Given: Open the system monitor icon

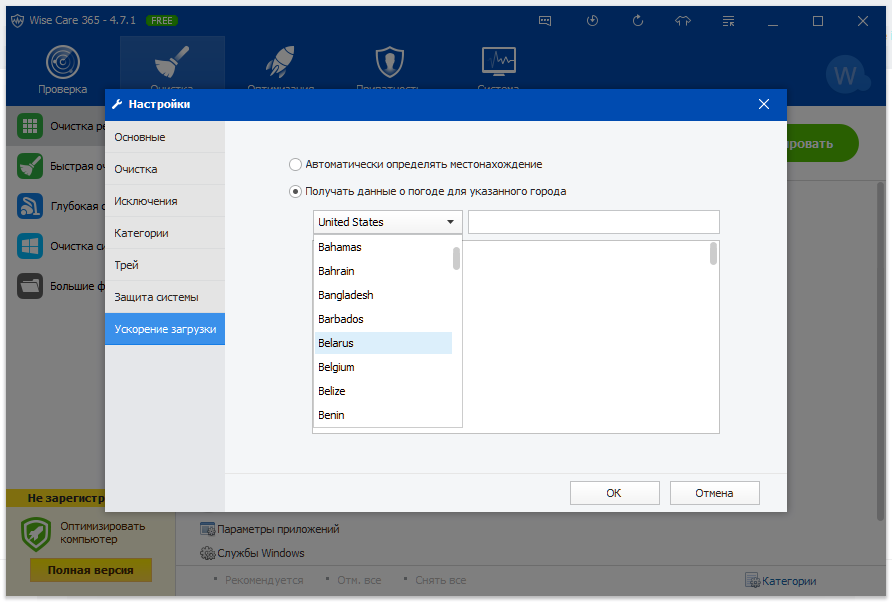Looking at the screenshot, I should coord(498,62).
